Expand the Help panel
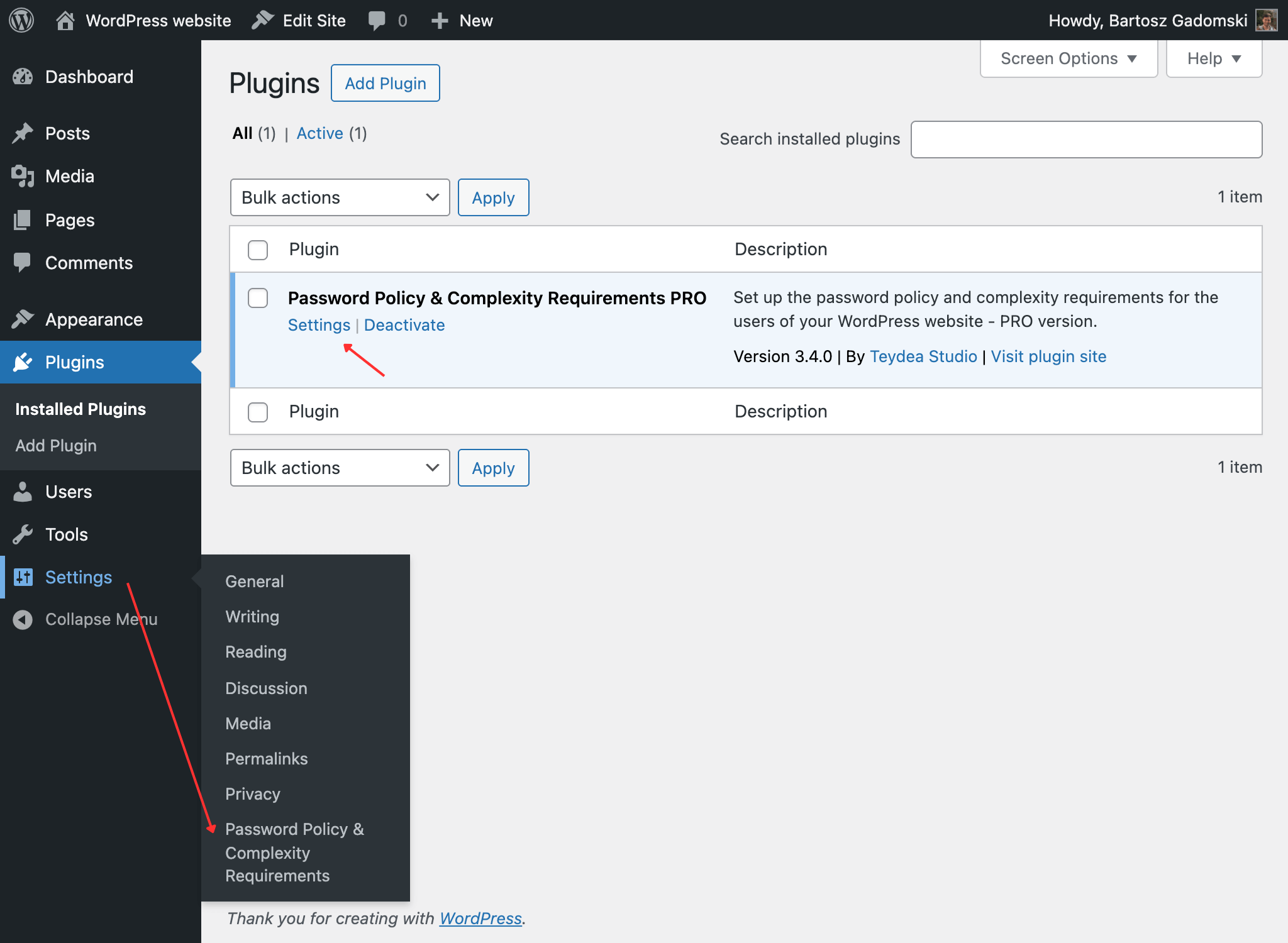 tap(1214, 58)
